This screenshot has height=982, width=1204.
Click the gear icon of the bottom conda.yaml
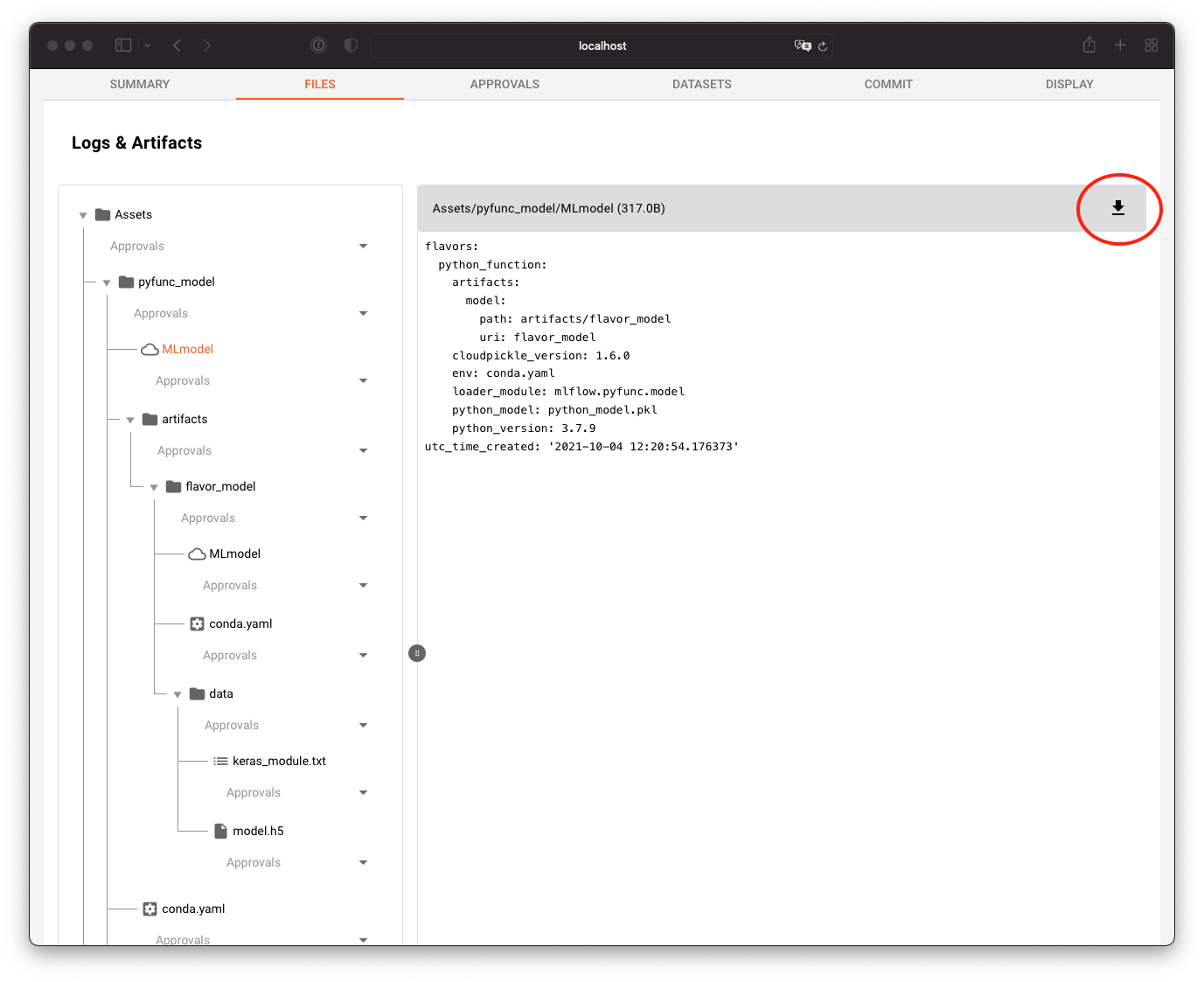(x=150, y=909)
